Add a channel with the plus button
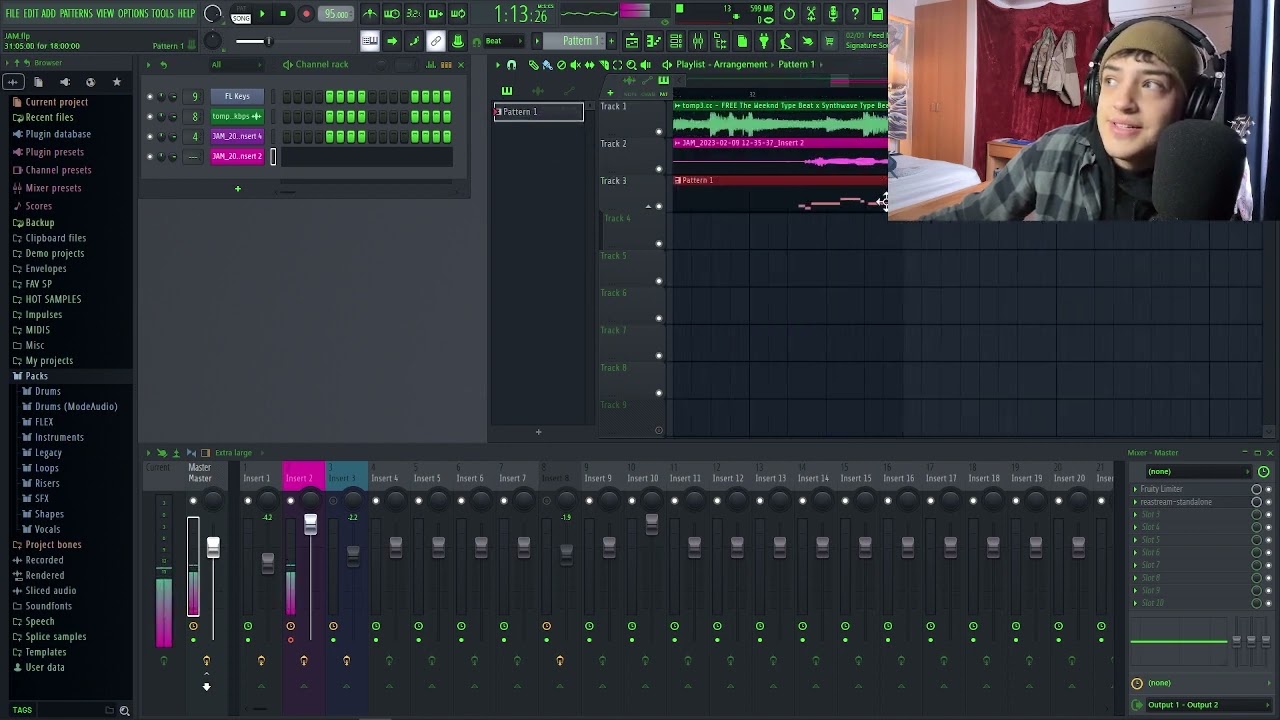The height and width of the screenshot is (720, 1280). pos(238,189)
